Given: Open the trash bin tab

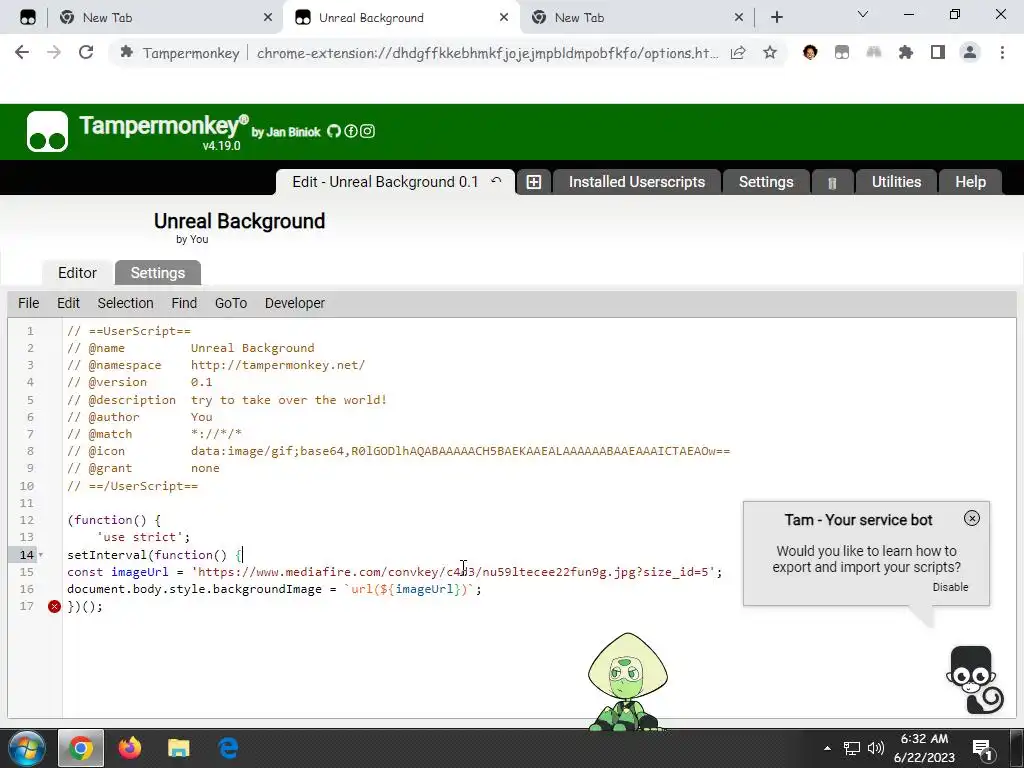Looking at the screenshot, I should coord(832,182).
